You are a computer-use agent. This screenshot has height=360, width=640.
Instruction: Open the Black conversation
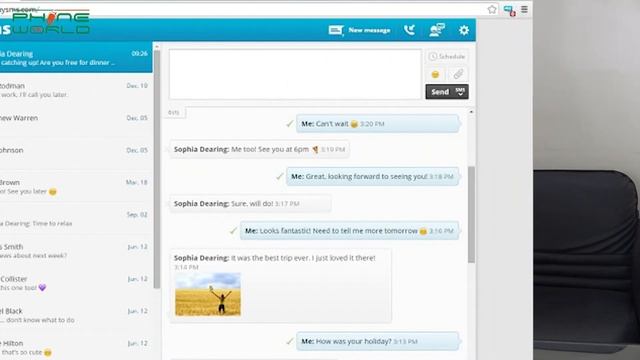pyautogui.click(x=76, y=315)
